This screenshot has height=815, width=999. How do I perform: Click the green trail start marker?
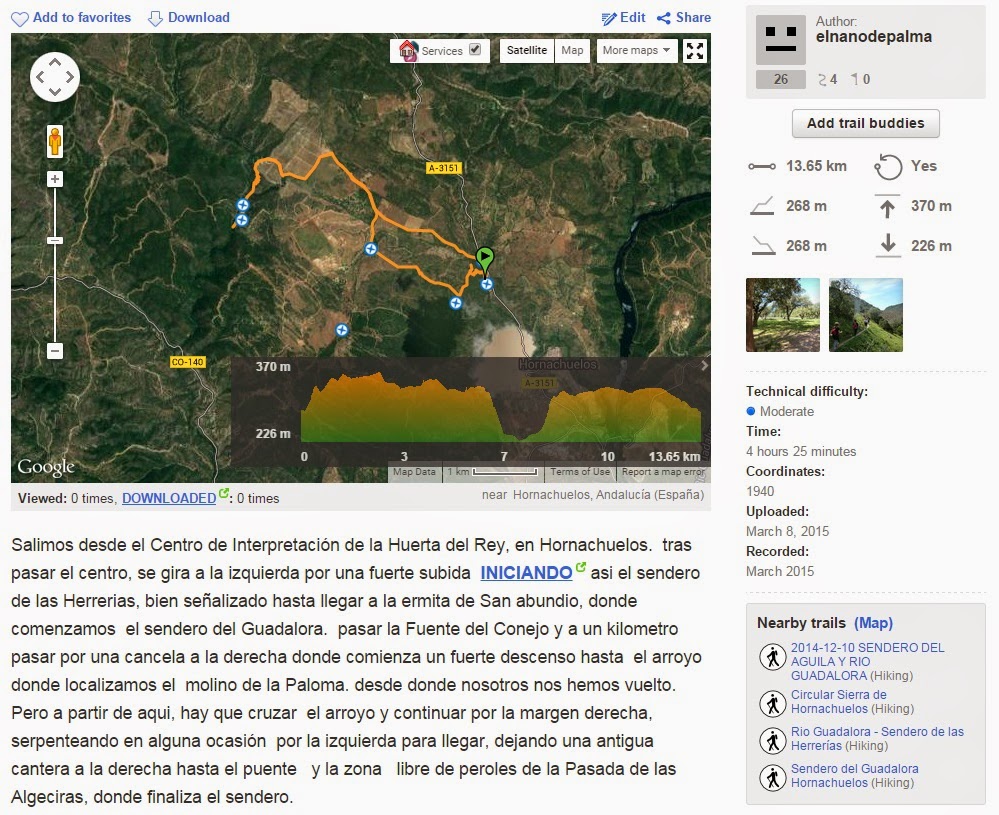pos(485,259)
